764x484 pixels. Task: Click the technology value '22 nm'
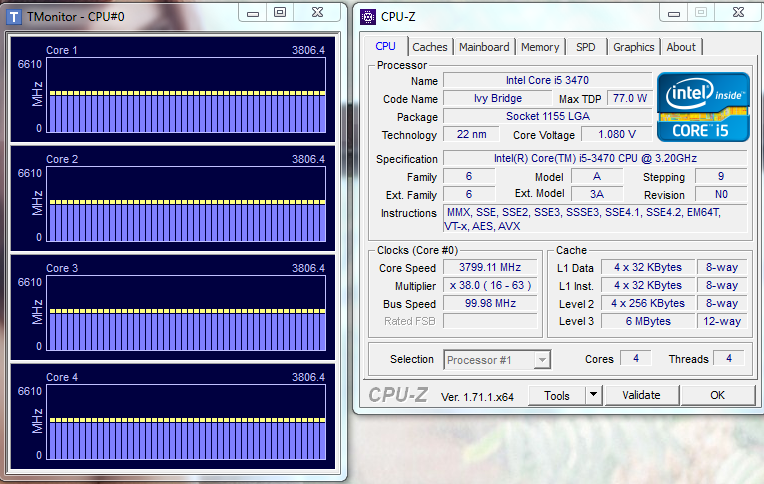coord(471,135)
